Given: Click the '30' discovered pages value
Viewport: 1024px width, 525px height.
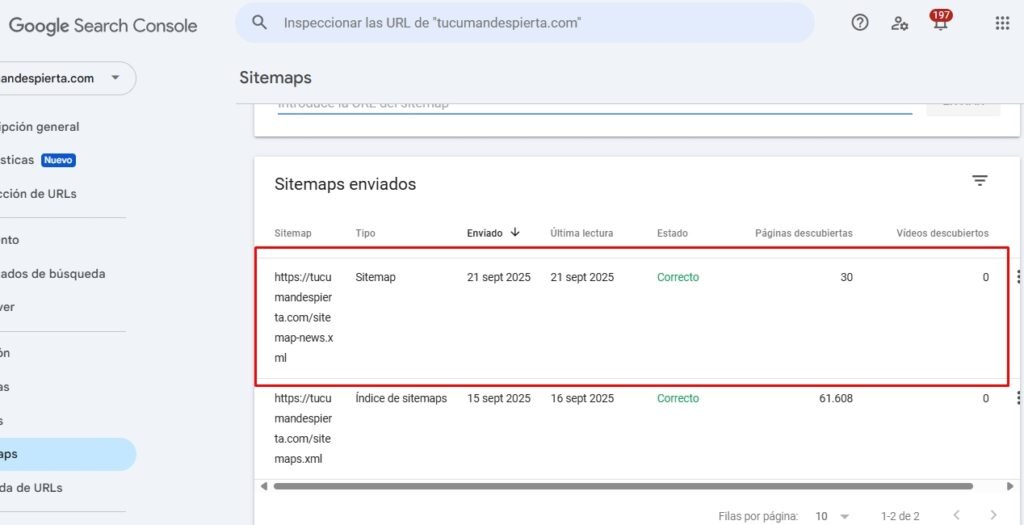Looking at the screenshot, I should (x=846, y=278).
